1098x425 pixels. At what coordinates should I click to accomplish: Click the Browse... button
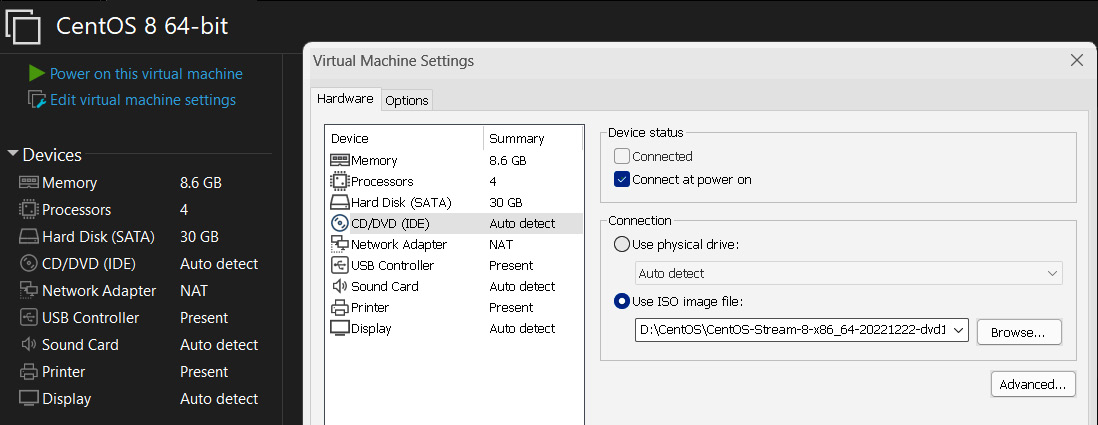point(1019,333)
